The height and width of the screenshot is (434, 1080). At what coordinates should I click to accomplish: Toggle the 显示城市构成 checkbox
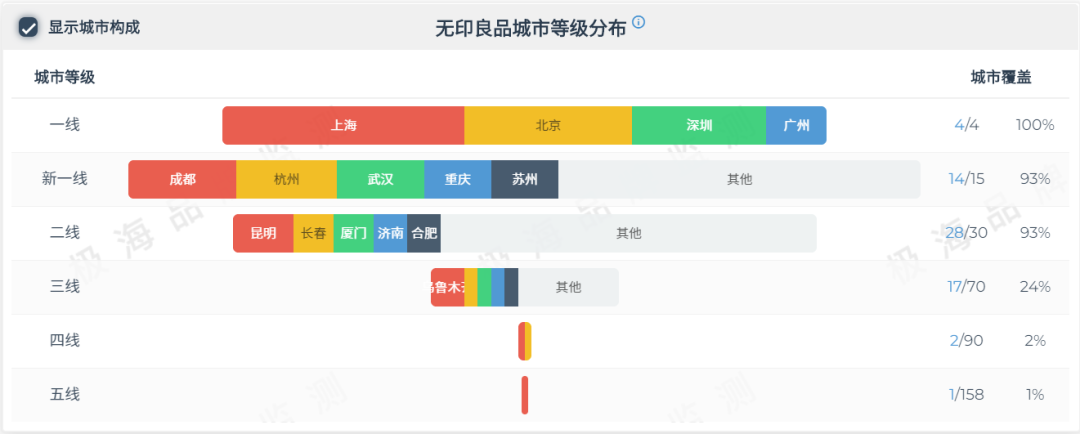[29, 27]
